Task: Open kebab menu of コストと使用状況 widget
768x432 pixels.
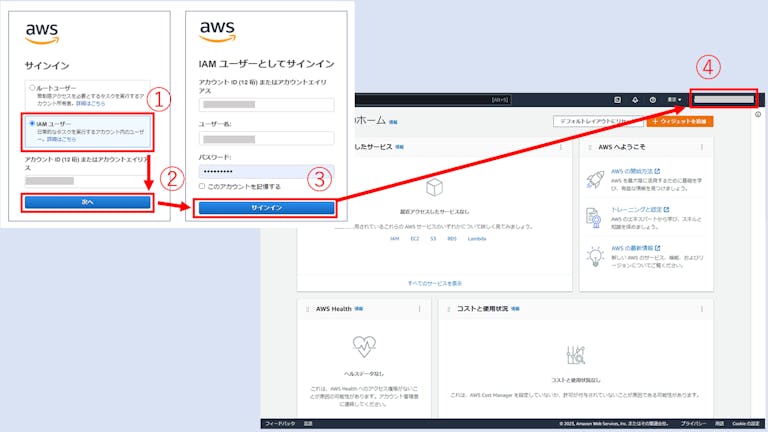Action: point(702,309)
